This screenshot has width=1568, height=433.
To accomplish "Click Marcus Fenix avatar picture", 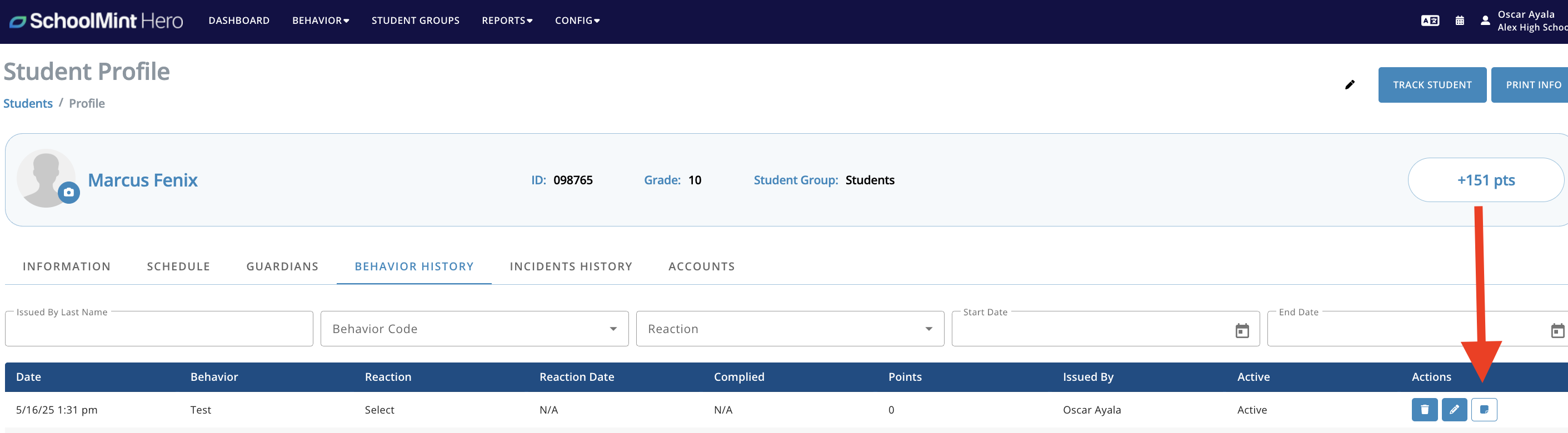I will point(46,178).
